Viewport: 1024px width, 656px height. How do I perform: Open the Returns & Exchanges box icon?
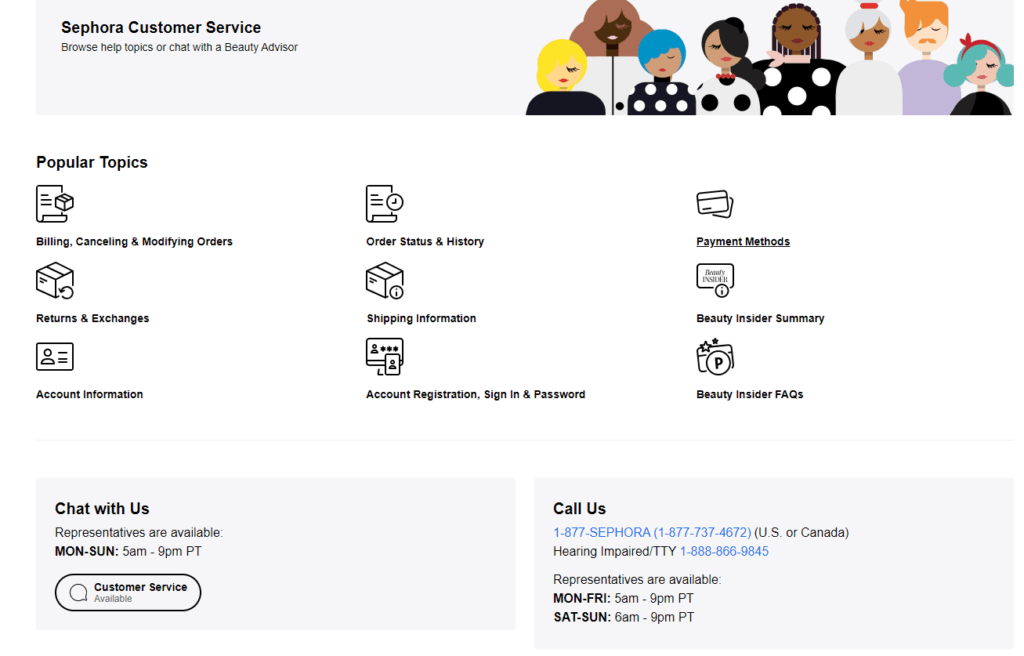[55, 280]
